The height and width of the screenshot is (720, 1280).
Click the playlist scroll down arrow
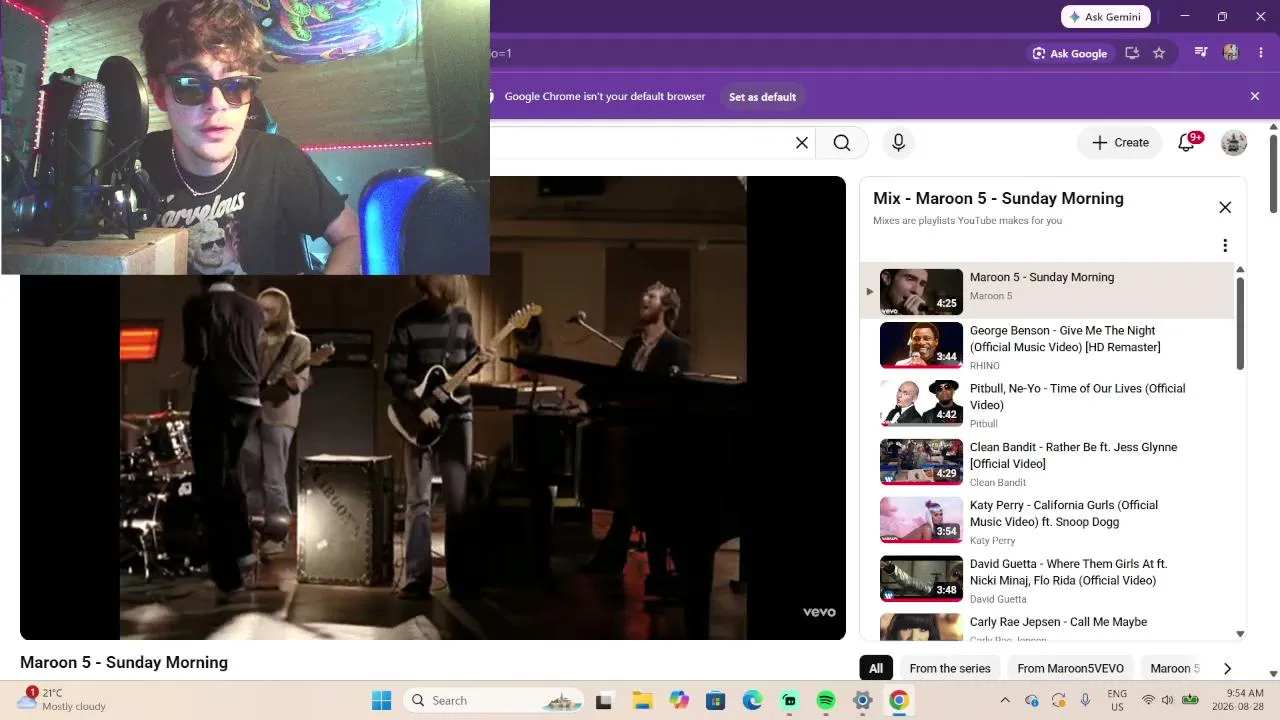coord(1240,634)
